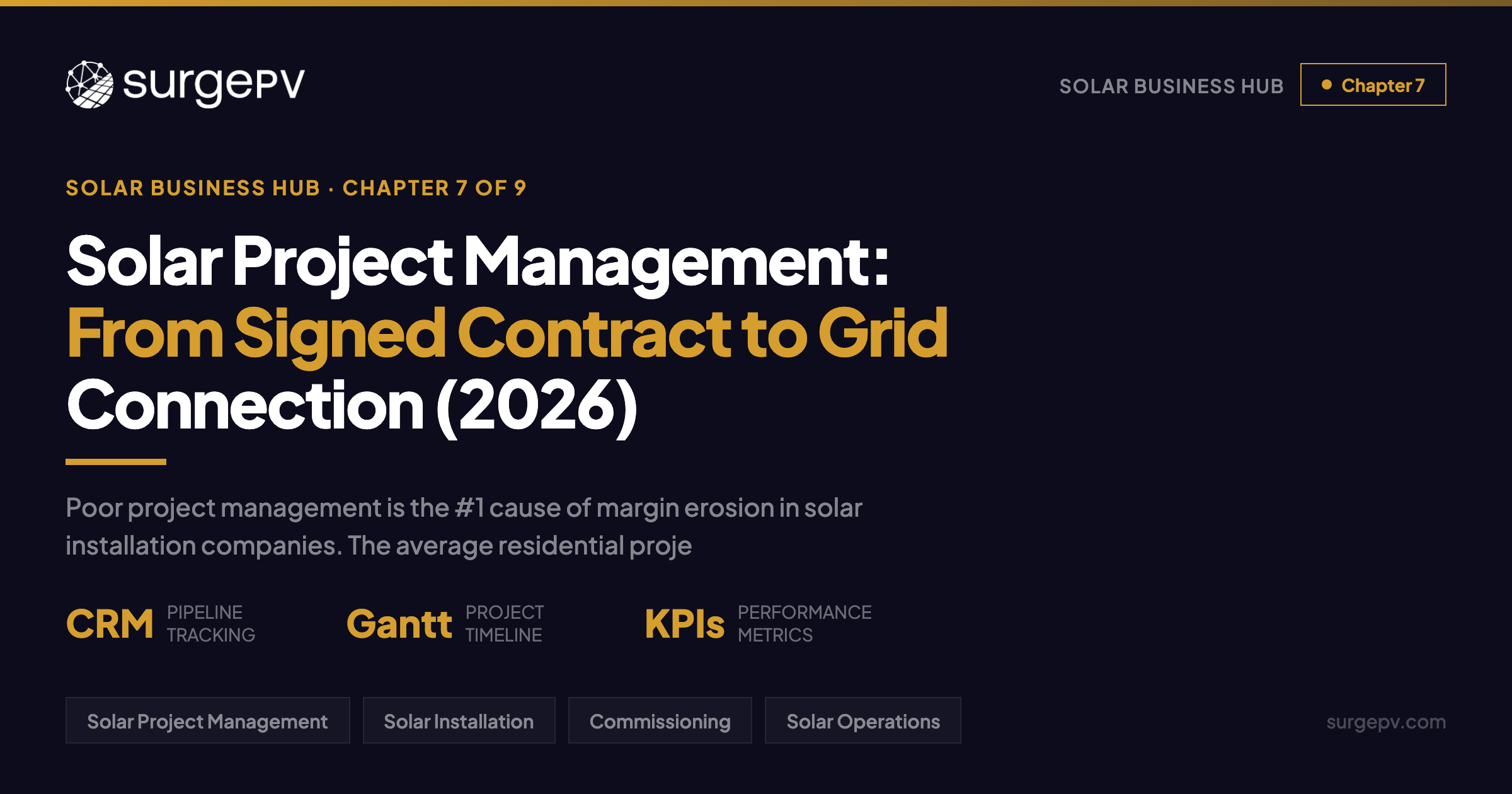Select the Solar Operations tab at bottom
The width and height of the screenshot is (1512, 794).
tap(862, 720)
